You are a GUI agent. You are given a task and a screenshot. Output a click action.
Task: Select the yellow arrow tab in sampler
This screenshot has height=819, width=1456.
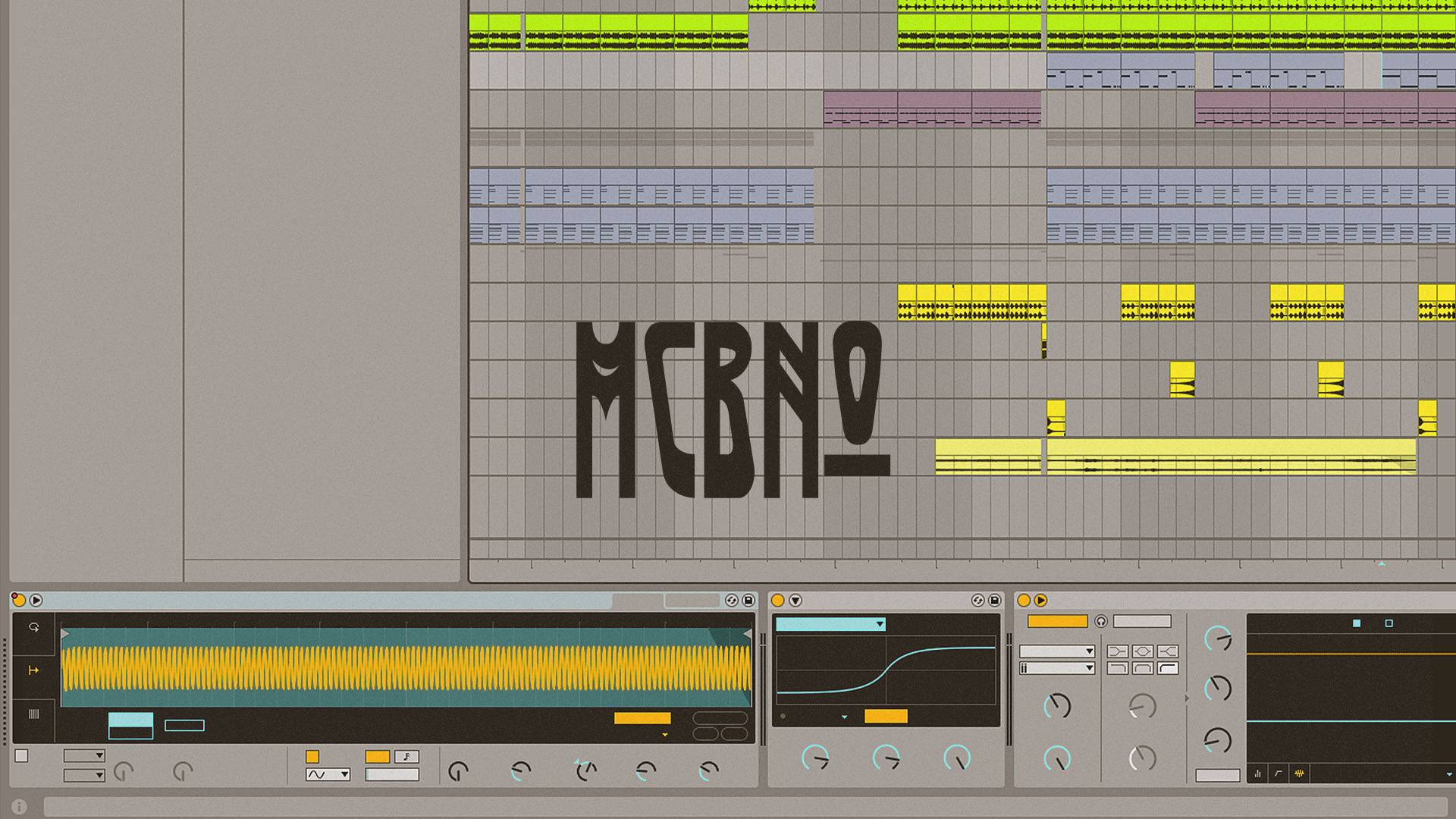33,670
